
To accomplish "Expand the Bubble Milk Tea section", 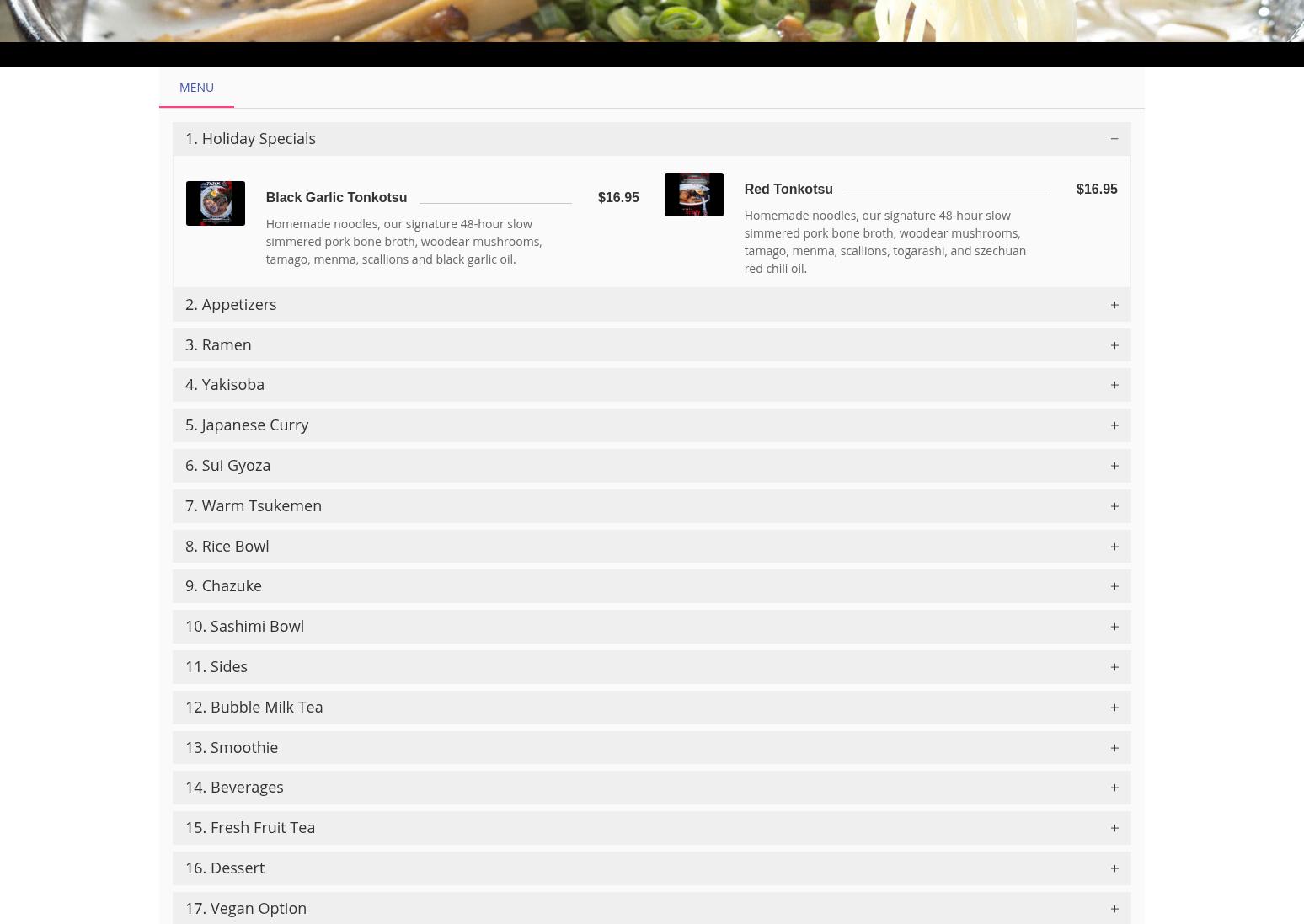I will [651, 708].
